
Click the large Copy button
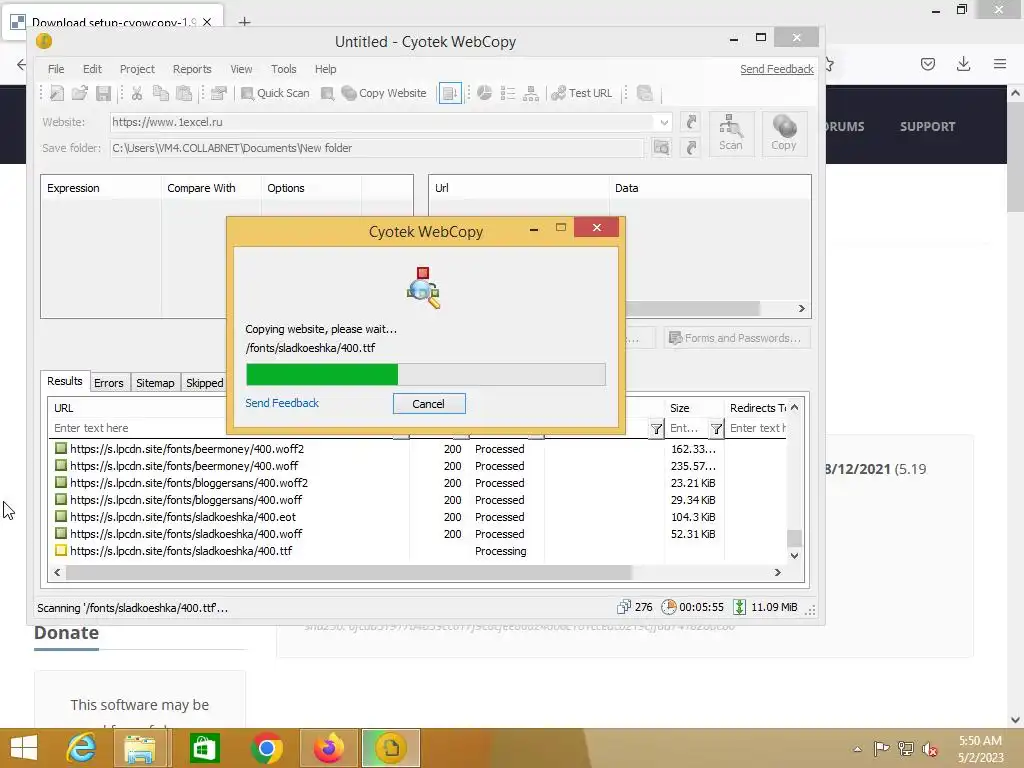784,133
